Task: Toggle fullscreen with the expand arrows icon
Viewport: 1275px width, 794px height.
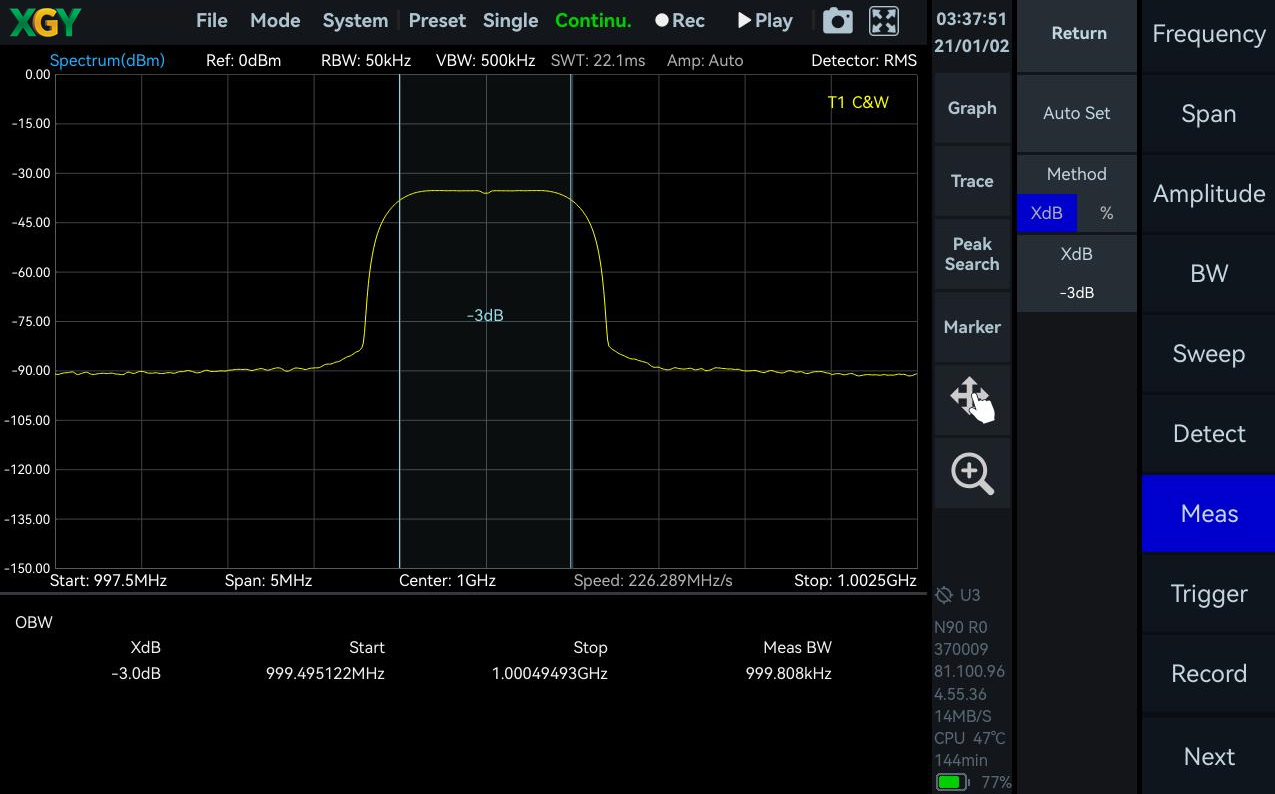Action: [x=884, y=21]
